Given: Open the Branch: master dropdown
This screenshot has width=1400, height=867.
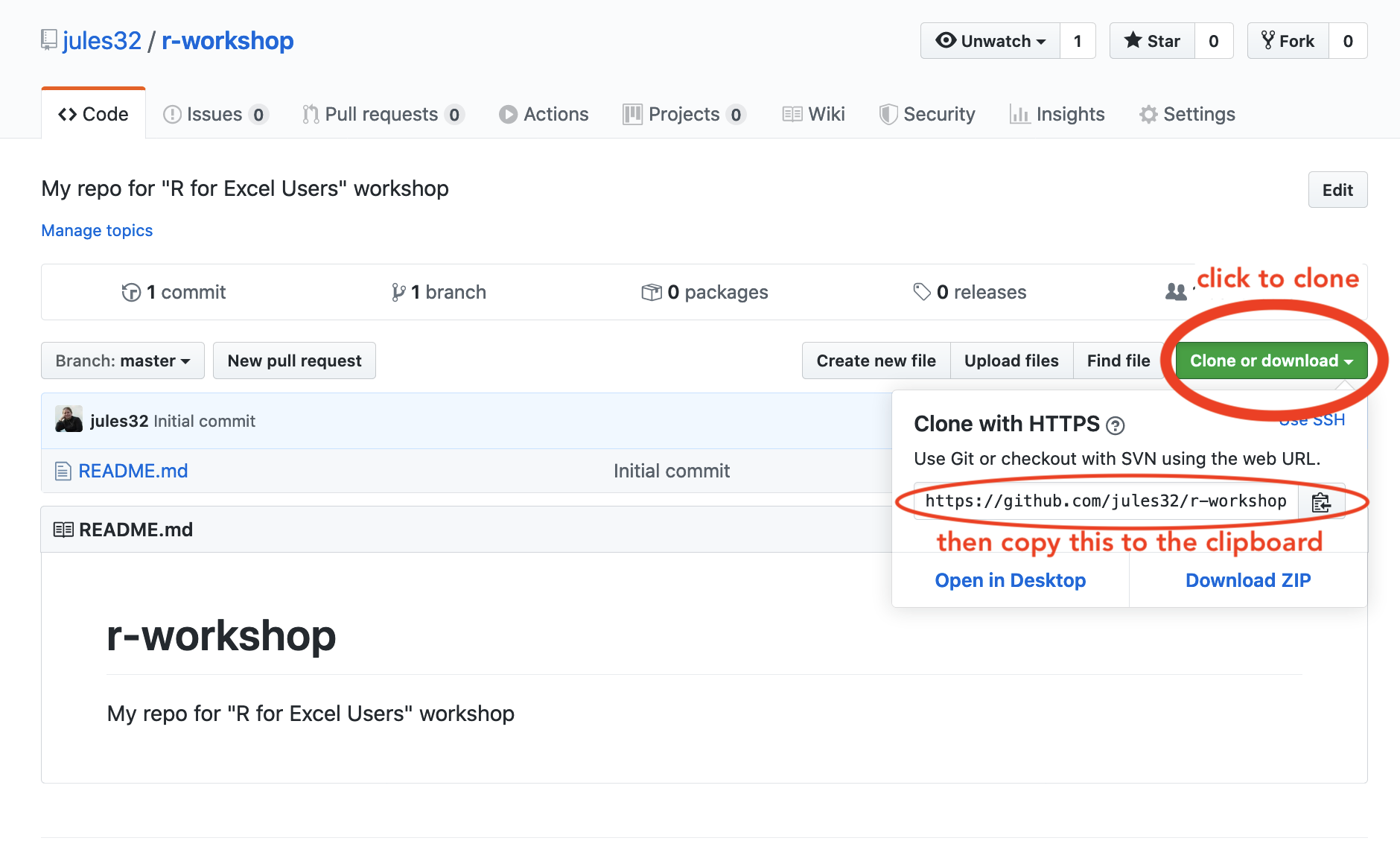Looking at the screenshot, I should pyautogui.click(x=123, y=361).
